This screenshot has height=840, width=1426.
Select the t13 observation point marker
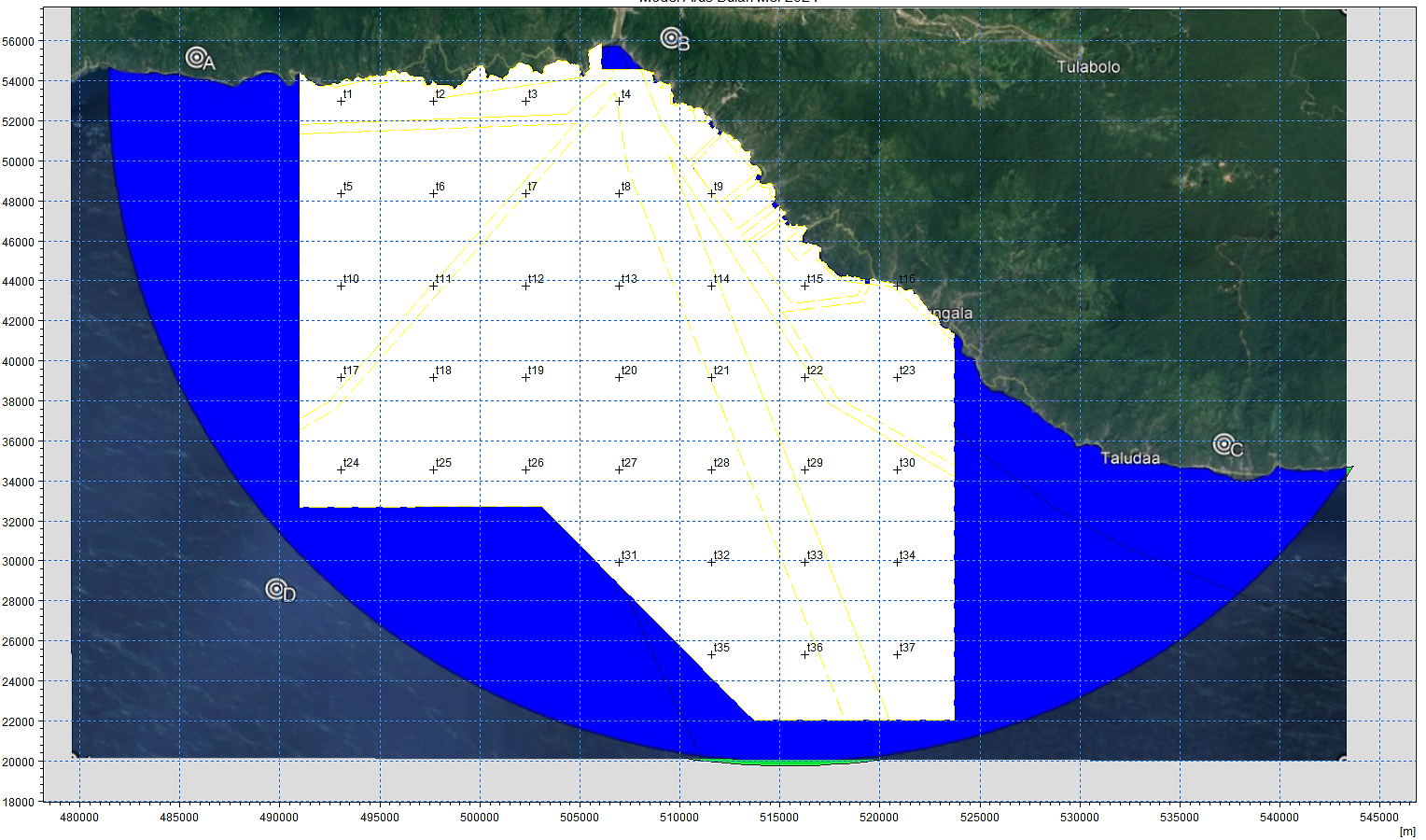coord(619,285)
